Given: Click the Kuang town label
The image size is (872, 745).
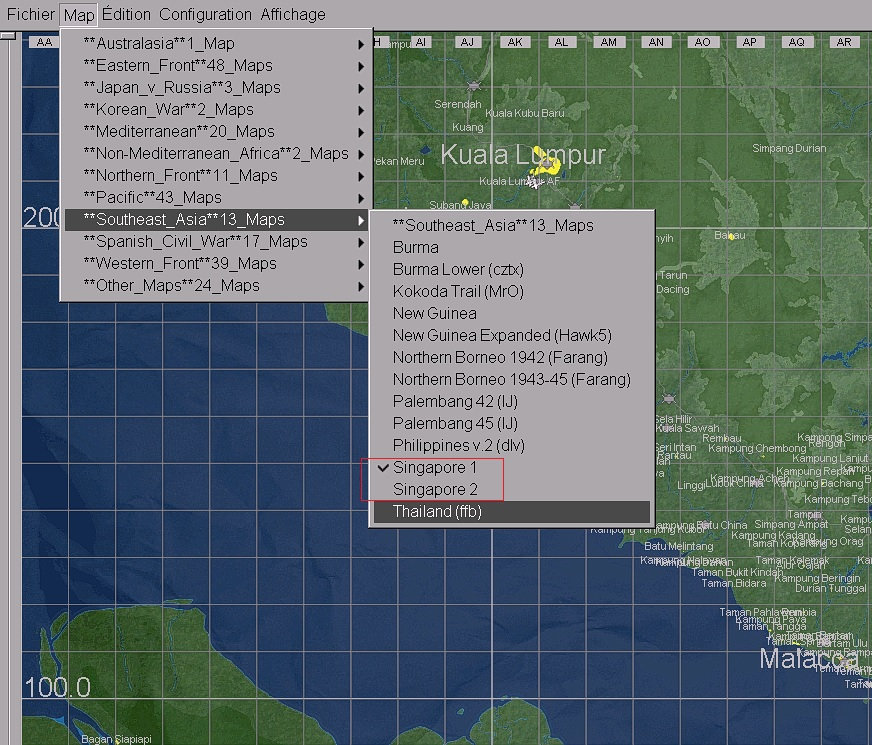Looking at the screenshot, I should [468, 127].
